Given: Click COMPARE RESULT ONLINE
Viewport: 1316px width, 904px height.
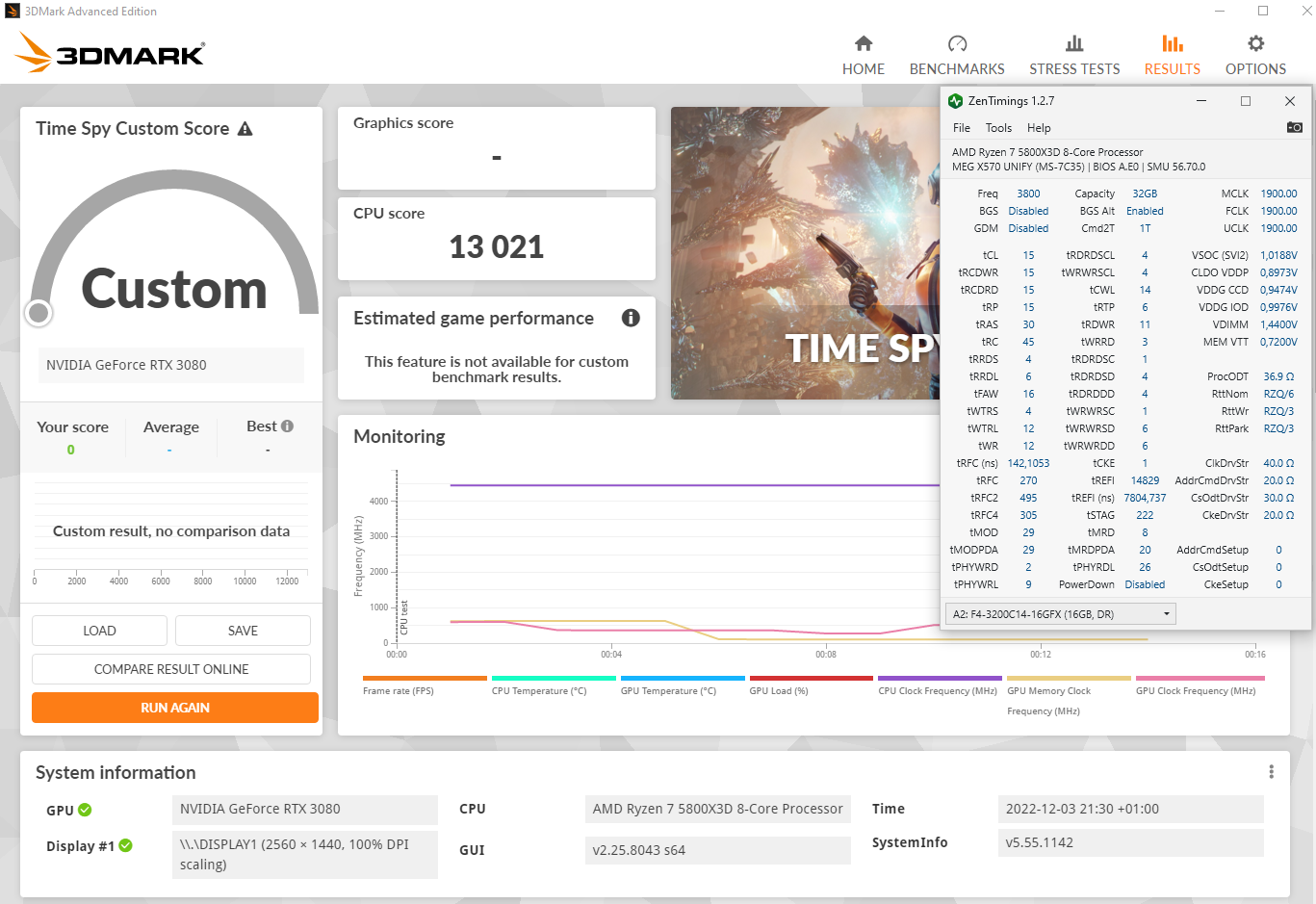Looking at the screenshot, I should click(171, 669).
